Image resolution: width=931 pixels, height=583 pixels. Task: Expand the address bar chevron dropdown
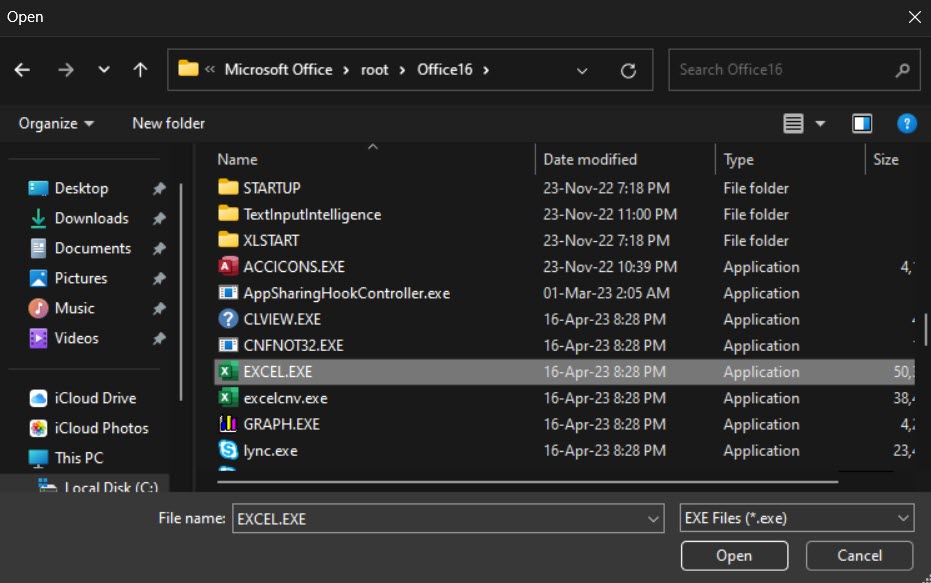coord(581,70)
